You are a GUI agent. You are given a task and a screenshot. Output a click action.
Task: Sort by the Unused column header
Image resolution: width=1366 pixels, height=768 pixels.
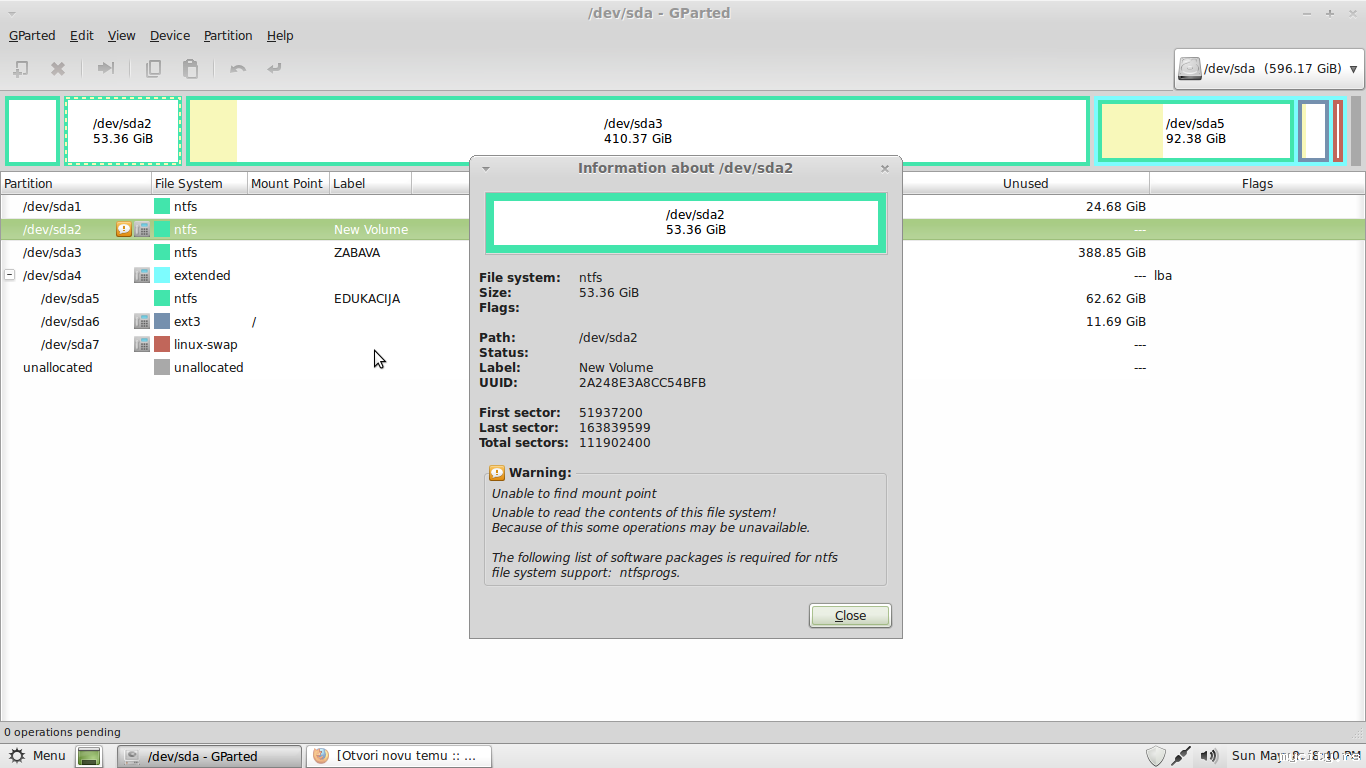1026,183
